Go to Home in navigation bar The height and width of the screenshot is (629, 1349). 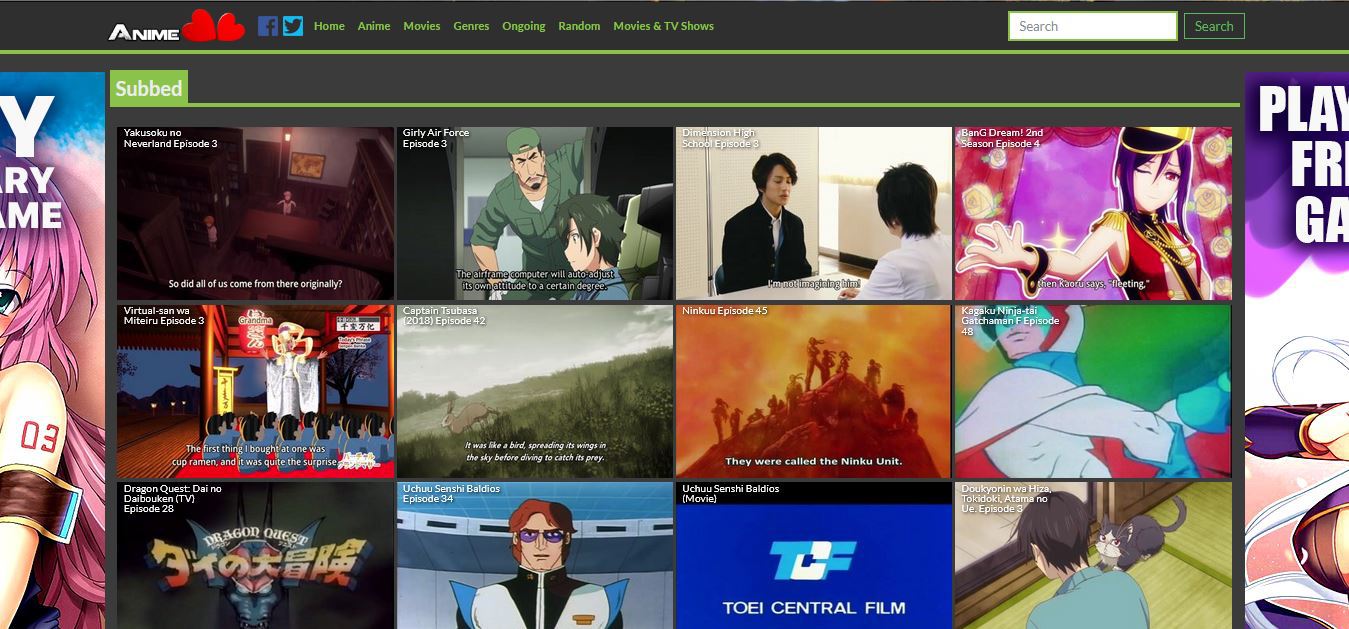tap(329, 26)
